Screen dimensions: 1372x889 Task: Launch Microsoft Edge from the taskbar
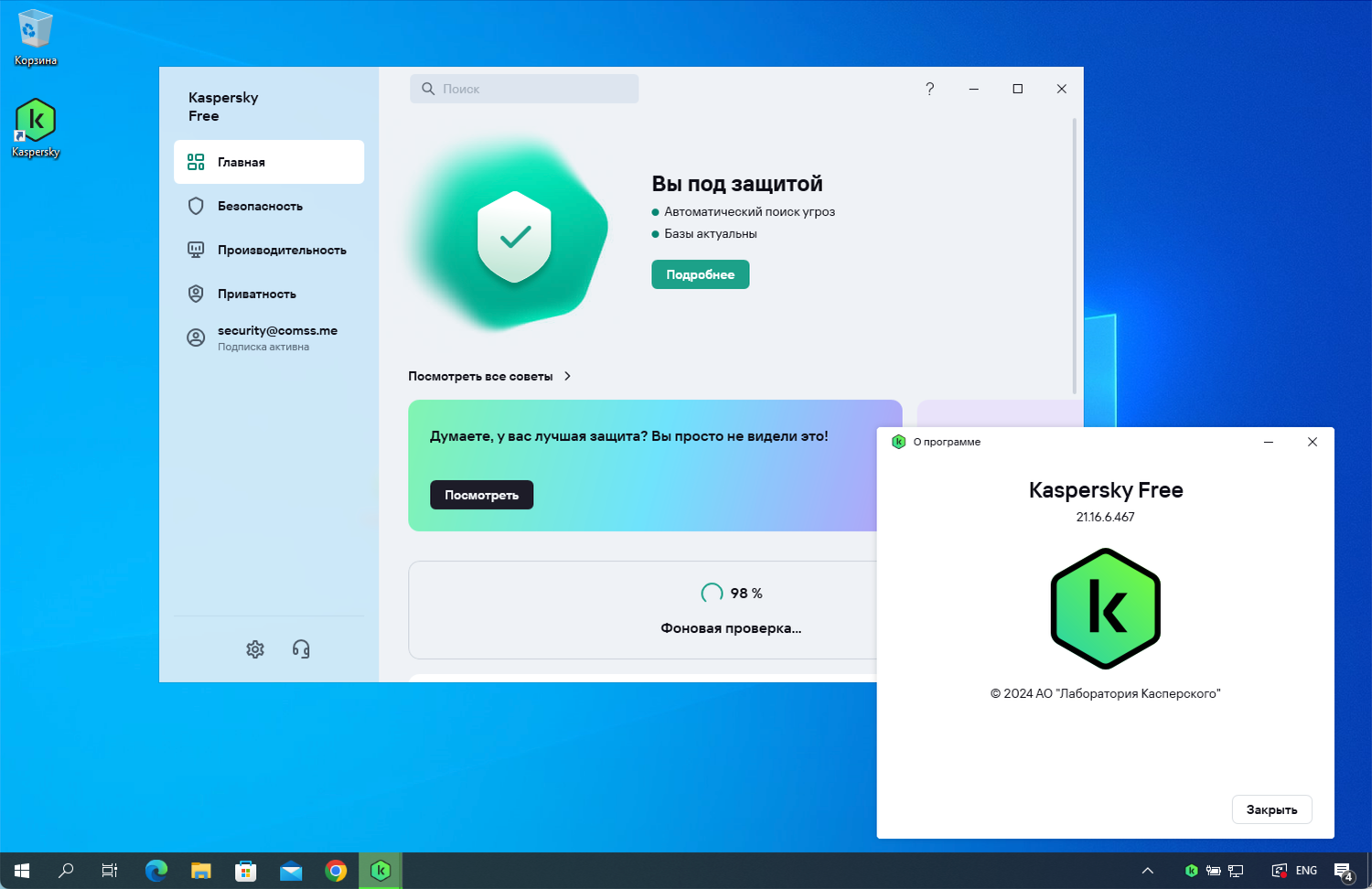click(x=156, y=871)
